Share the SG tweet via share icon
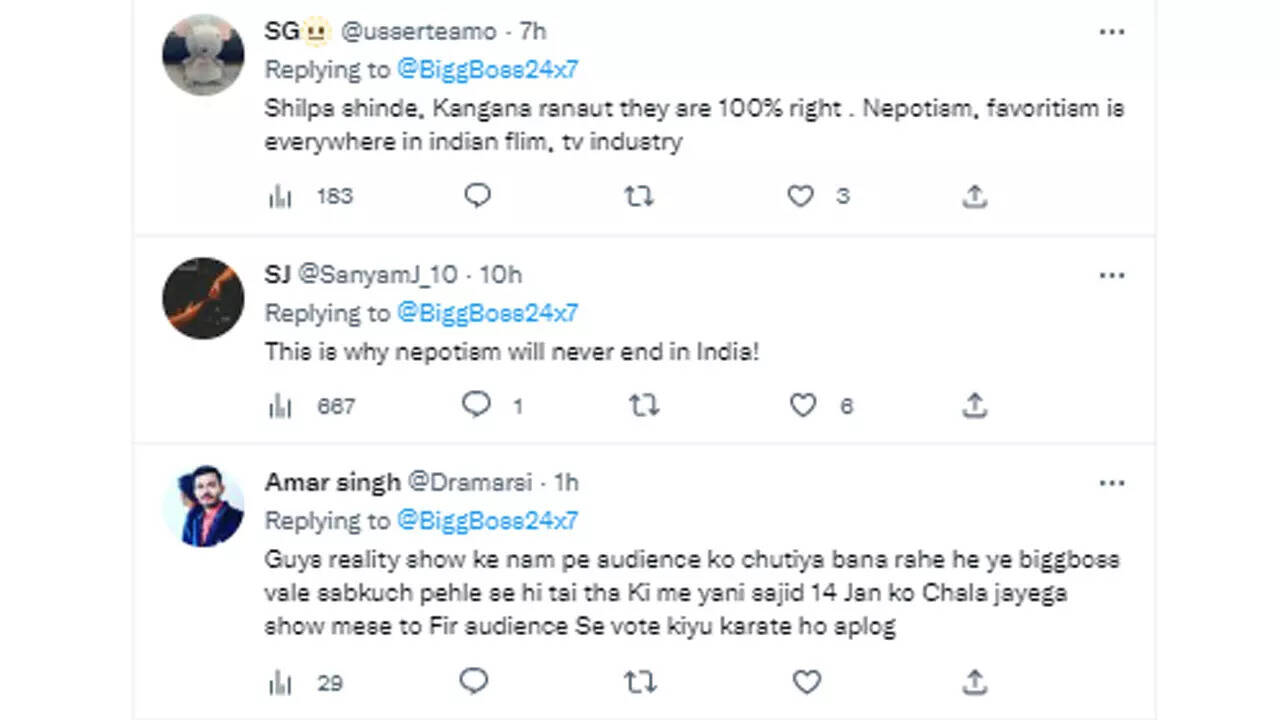Screen dimensions: 1280x720 click(974, 196)
